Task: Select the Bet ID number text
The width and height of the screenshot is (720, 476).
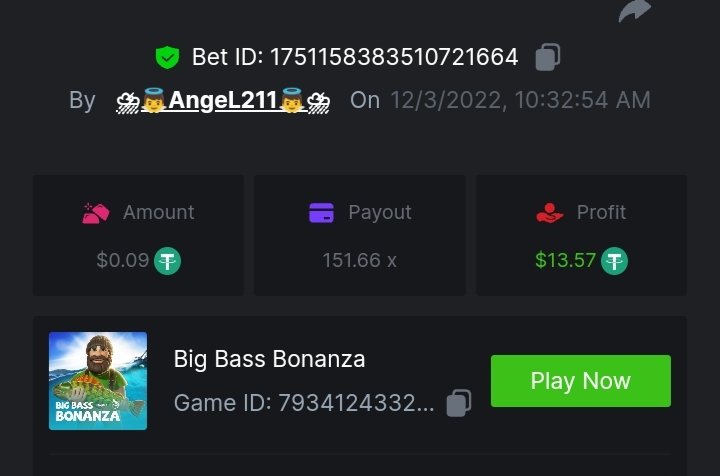Action: coord(394,57)
